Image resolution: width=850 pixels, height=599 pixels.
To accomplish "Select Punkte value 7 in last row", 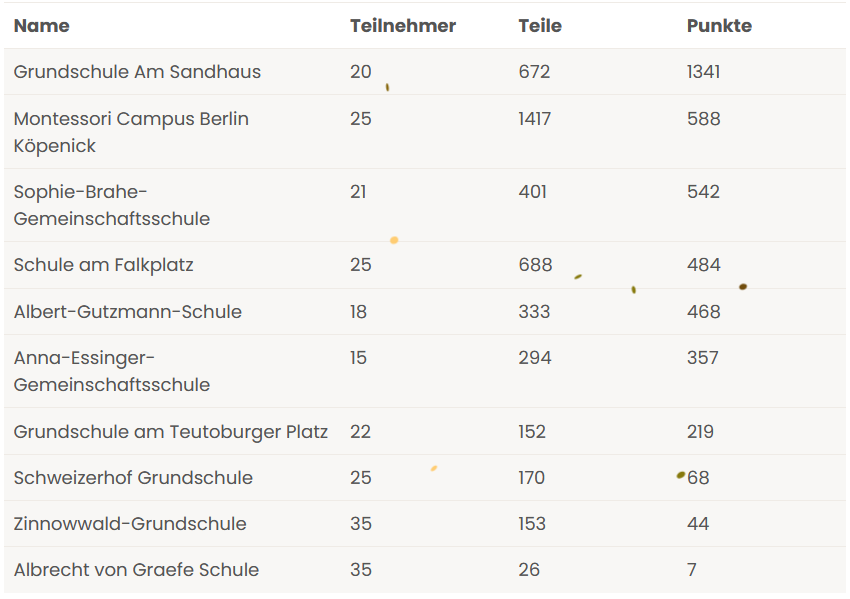I will 691,570.
